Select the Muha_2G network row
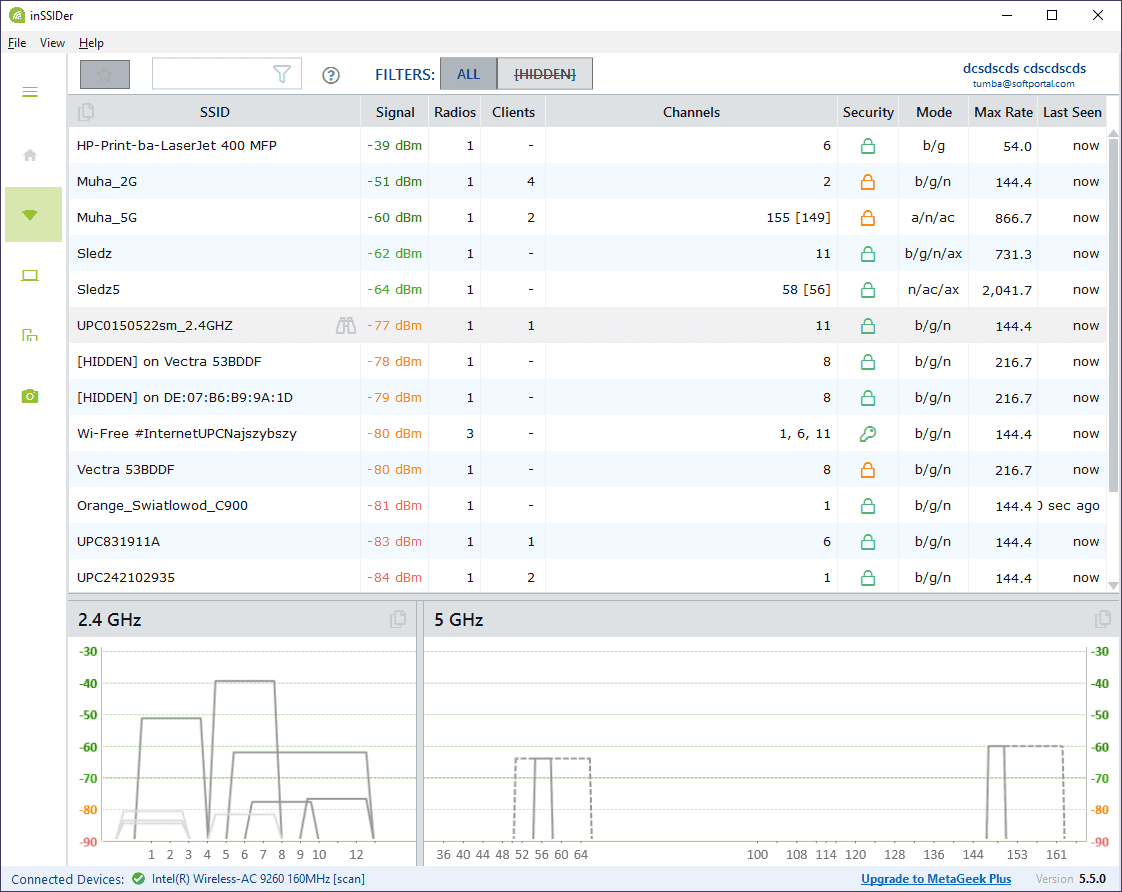Viewport: 1122px width, 892px height. coord(587,182)
